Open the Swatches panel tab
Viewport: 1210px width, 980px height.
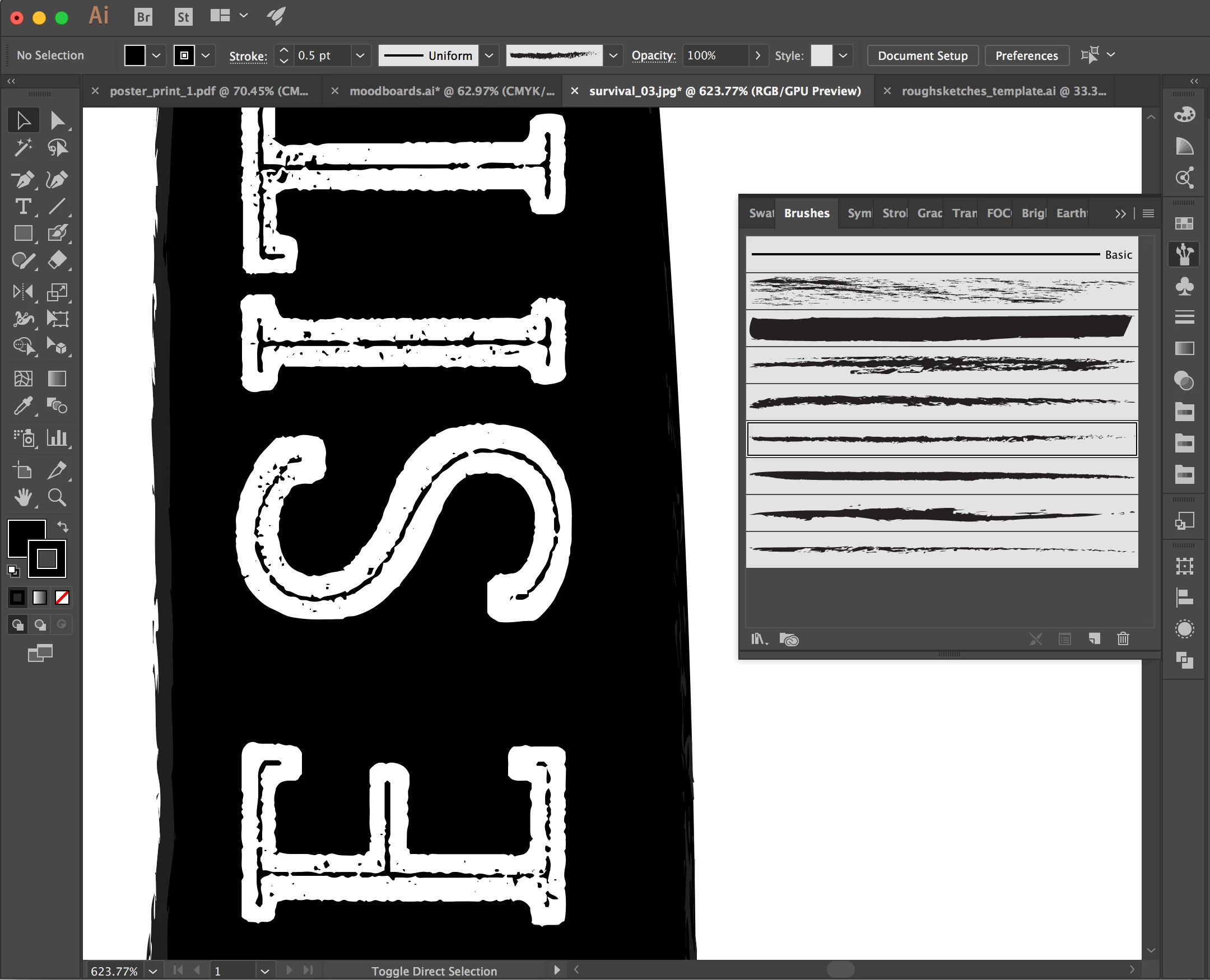pos(761,213)
